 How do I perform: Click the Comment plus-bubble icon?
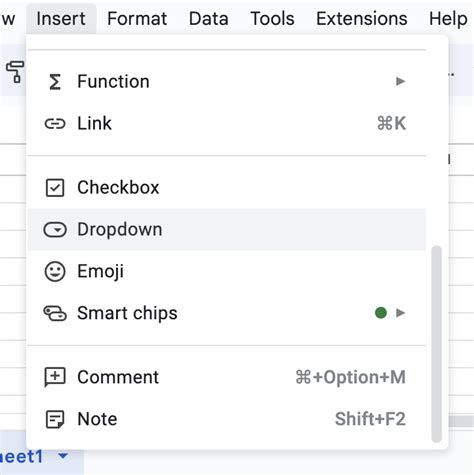(x=55, y=377)
